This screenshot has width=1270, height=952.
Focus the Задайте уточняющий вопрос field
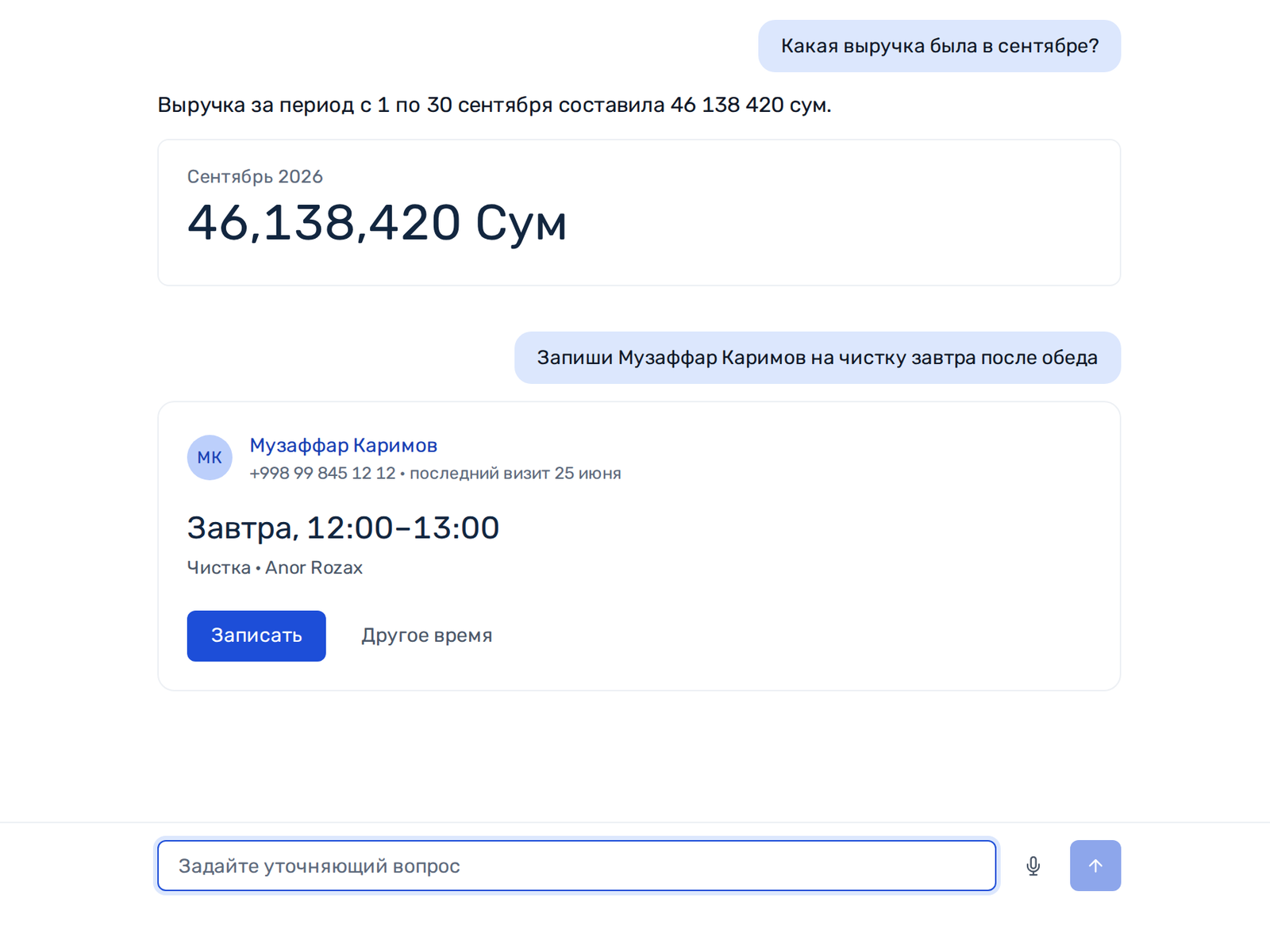(576, 866)
